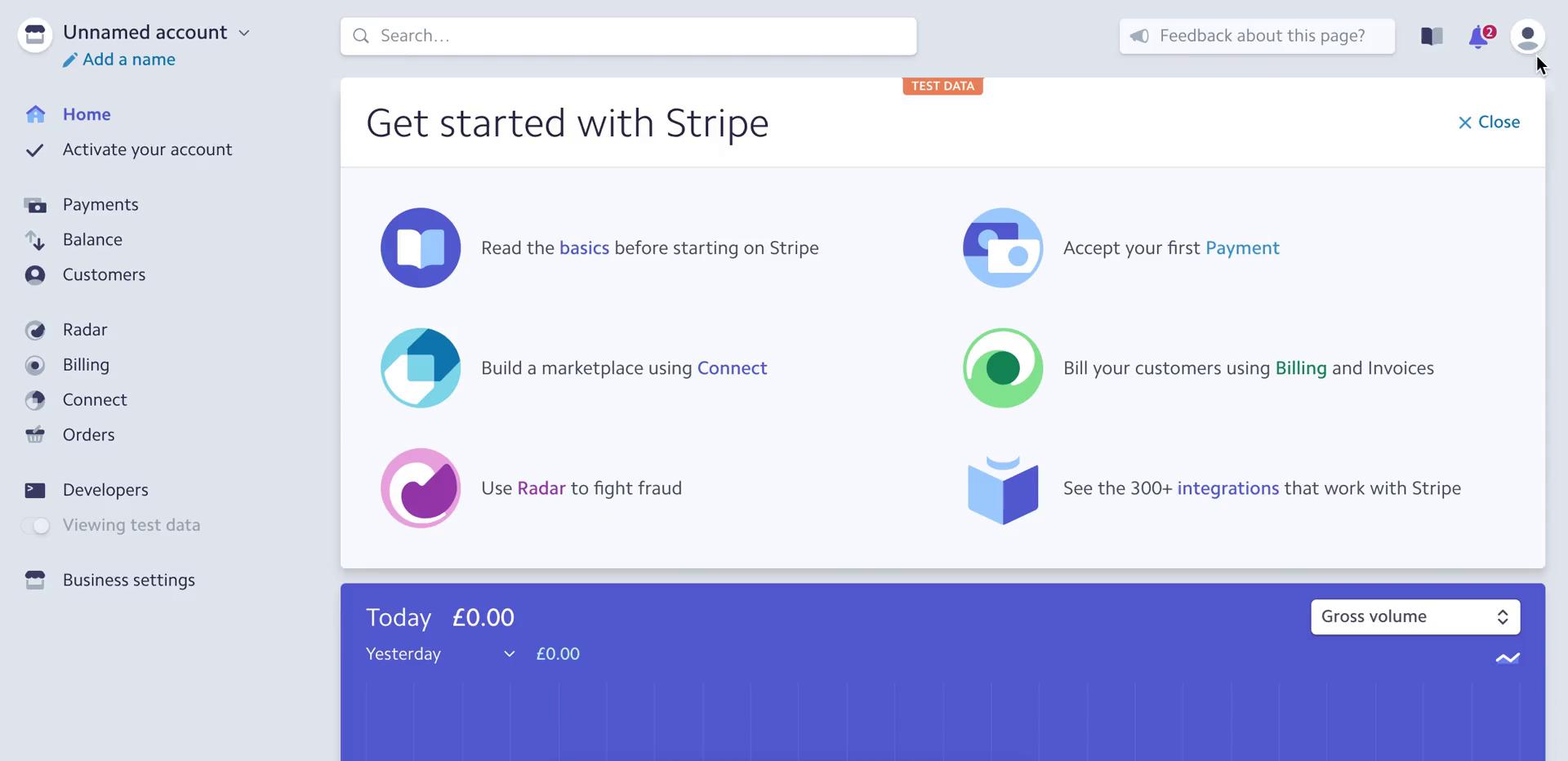Click the Radar sidebar icon

pos(35,330)
